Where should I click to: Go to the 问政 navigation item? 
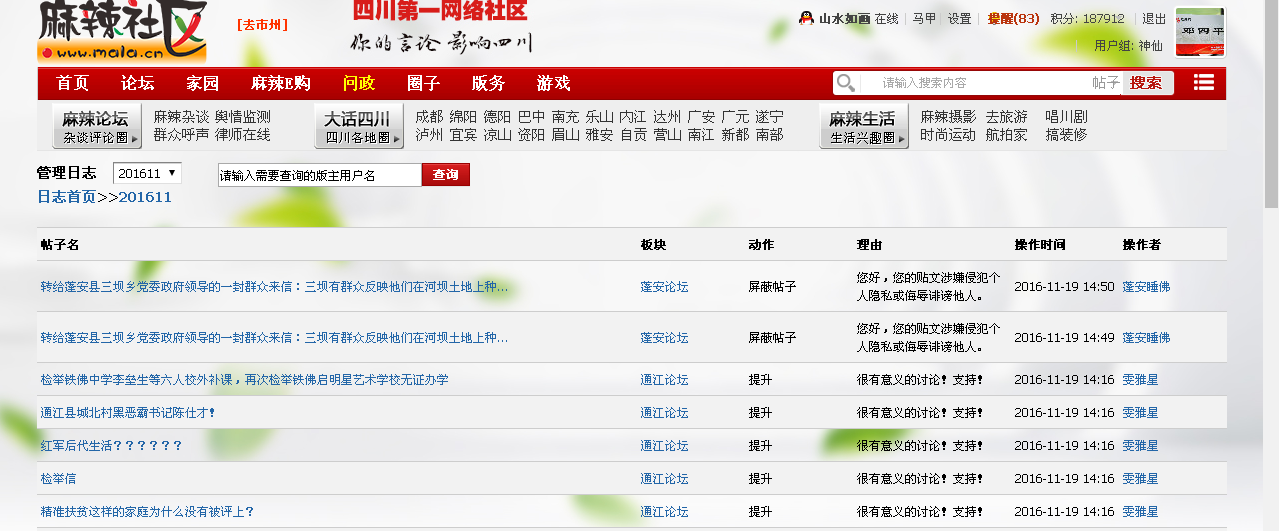(x=358, y=83)
